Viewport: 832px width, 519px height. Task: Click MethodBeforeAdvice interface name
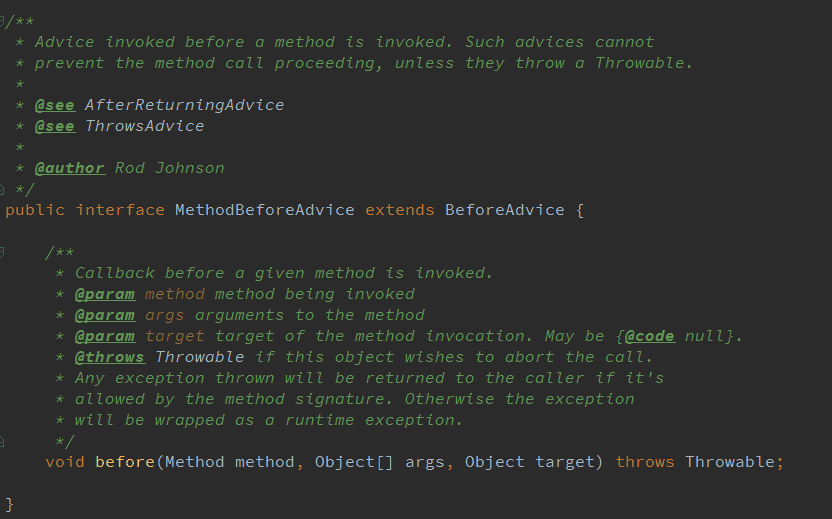click(264, 210)
